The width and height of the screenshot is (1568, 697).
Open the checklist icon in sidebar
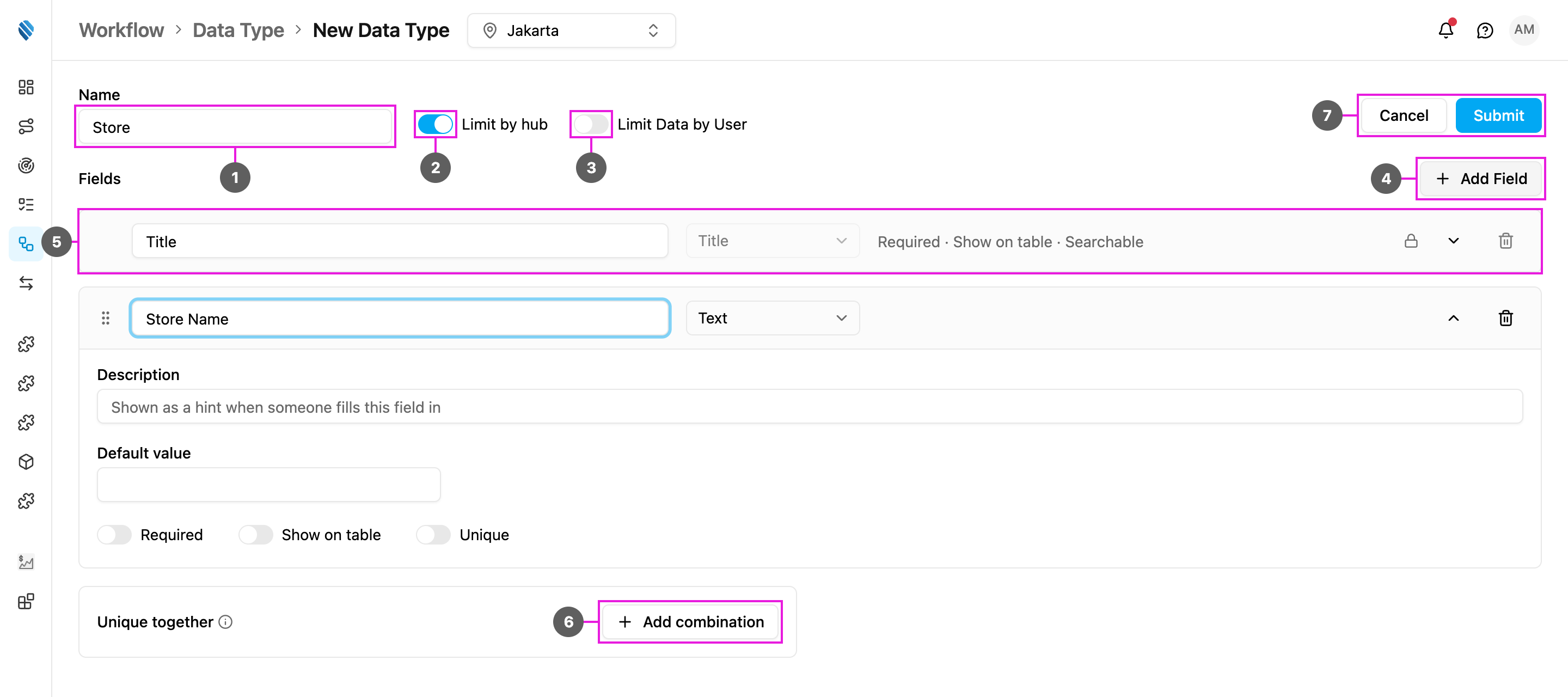coord(26,204)
